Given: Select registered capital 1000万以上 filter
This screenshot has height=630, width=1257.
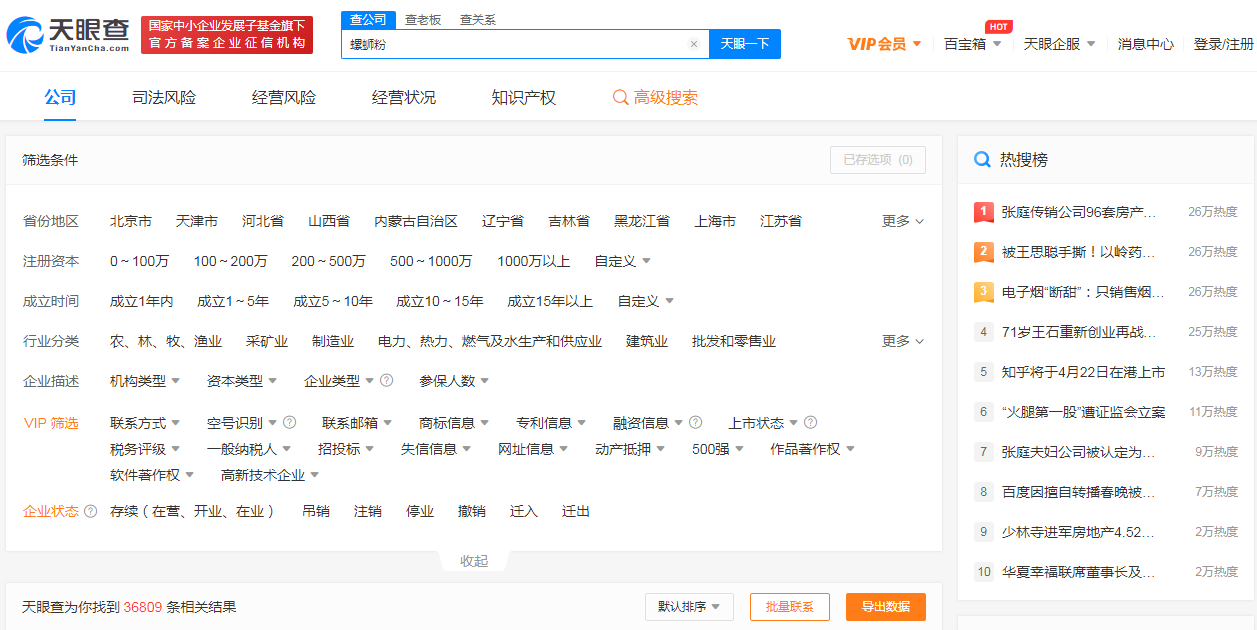Looking at the screenshot, I should click(x=533, y=261).
